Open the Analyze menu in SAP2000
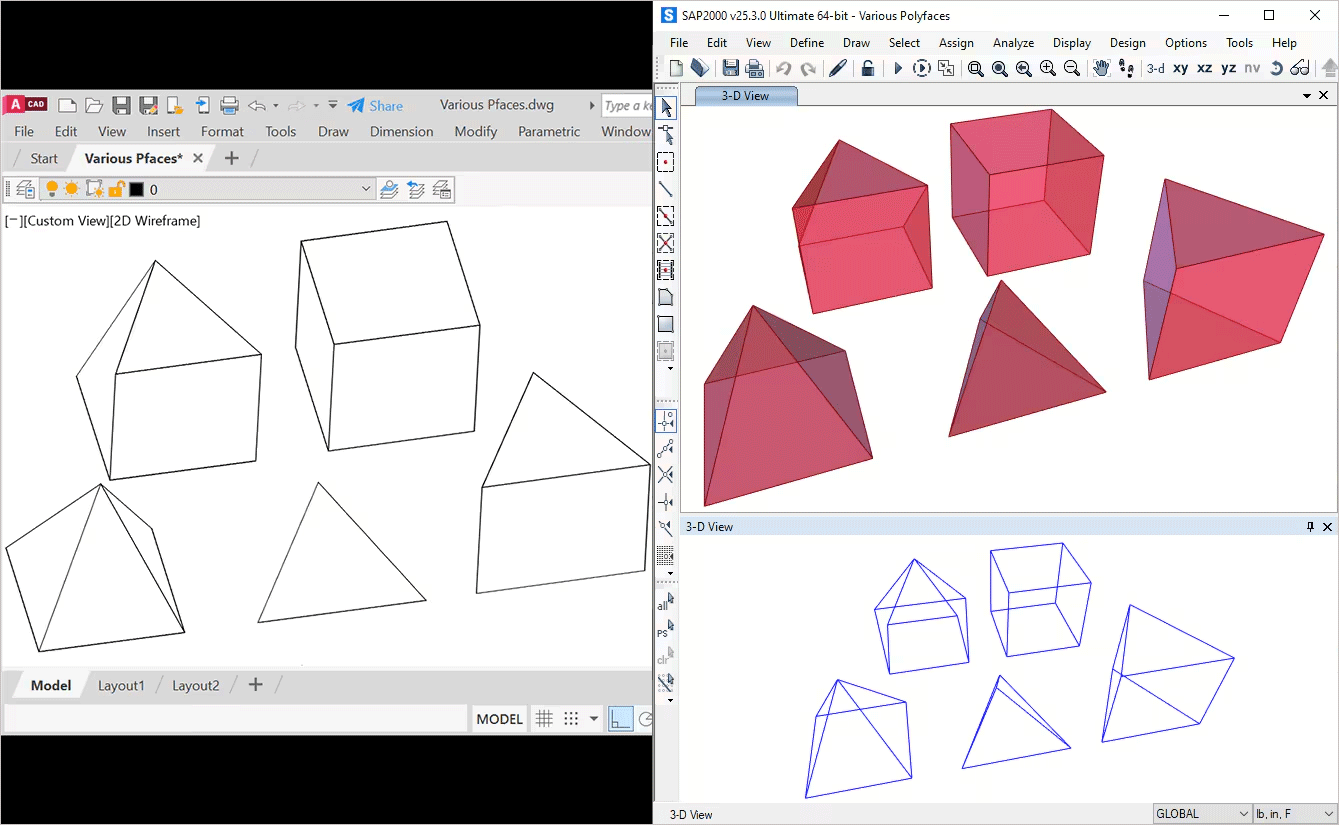 click(x=1013, y=43)
